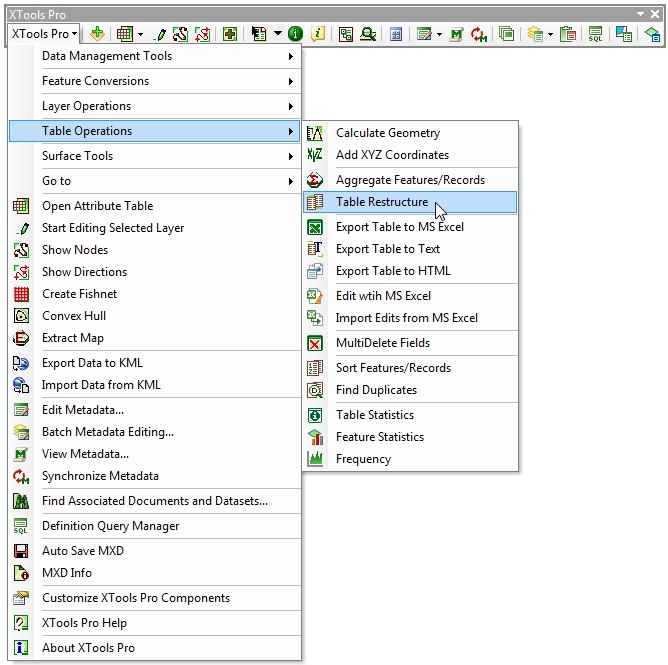Click the SQL Definition Query toolbar icon
The image size is (668, 665).
click(x=595, y=34)
